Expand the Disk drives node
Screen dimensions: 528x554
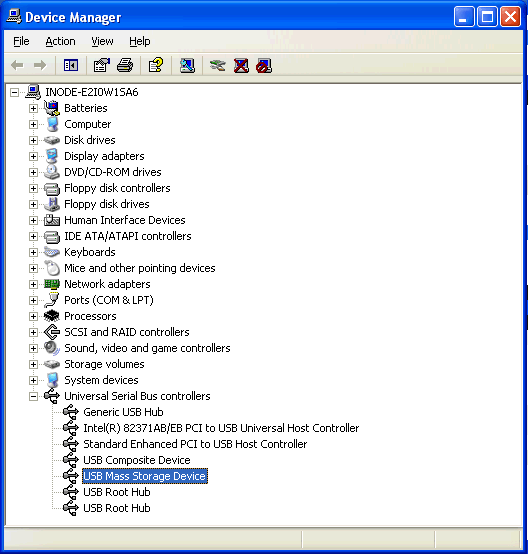pyautogui.click(x=33, y=140)
